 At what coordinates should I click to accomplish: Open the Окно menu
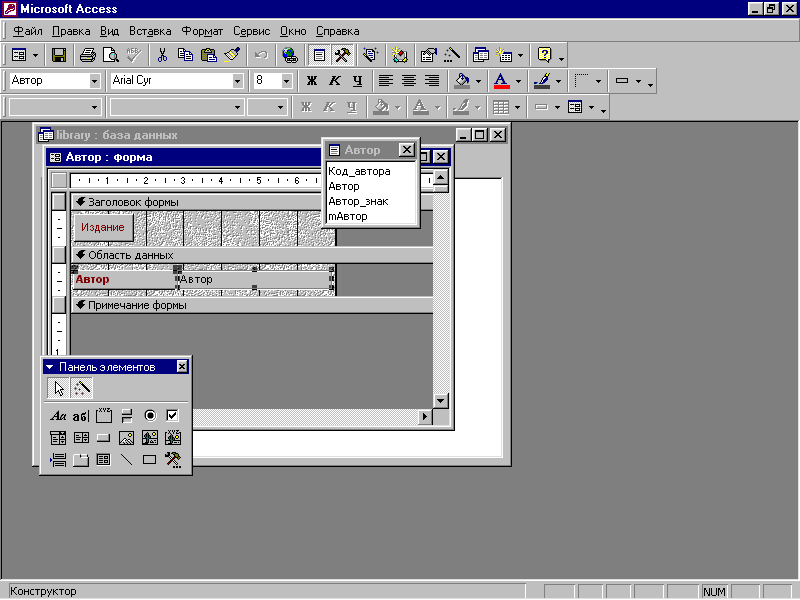(293, 31)
